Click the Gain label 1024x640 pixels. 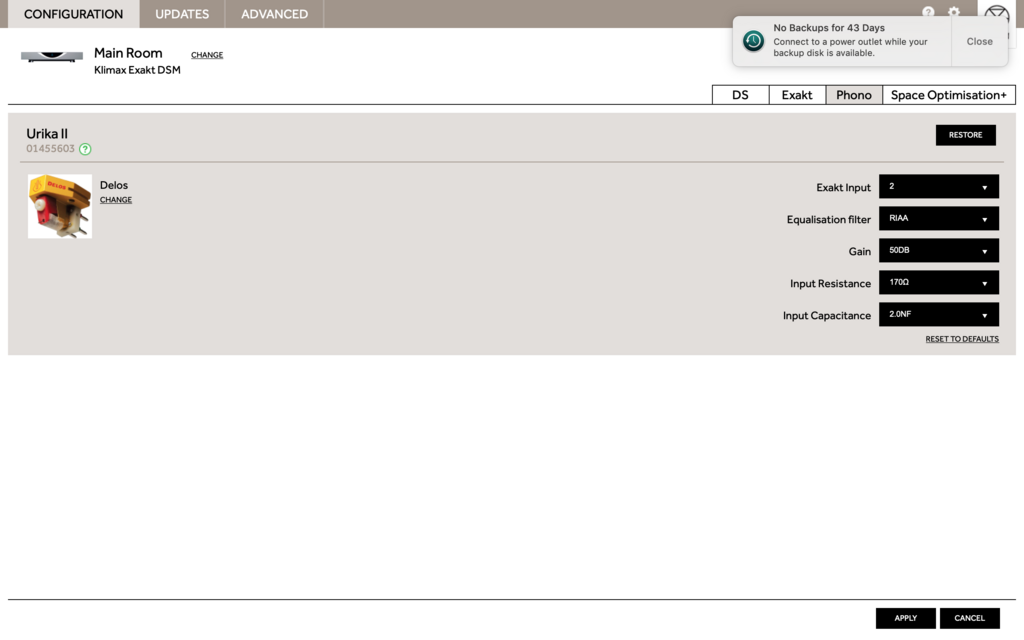coord(859,251)
